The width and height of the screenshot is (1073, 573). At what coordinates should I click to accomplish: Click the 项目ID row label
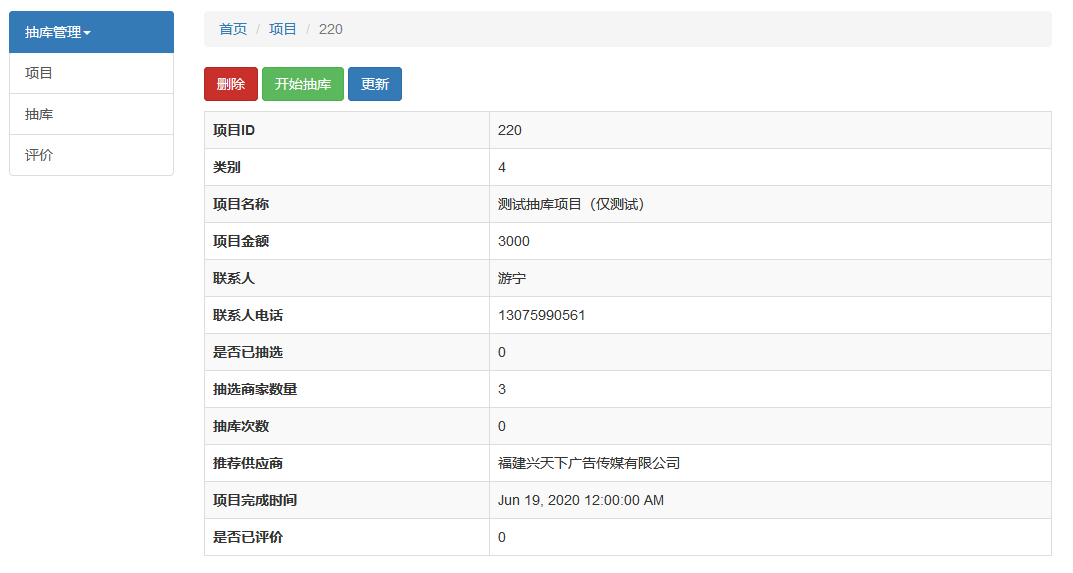point(234,130)
